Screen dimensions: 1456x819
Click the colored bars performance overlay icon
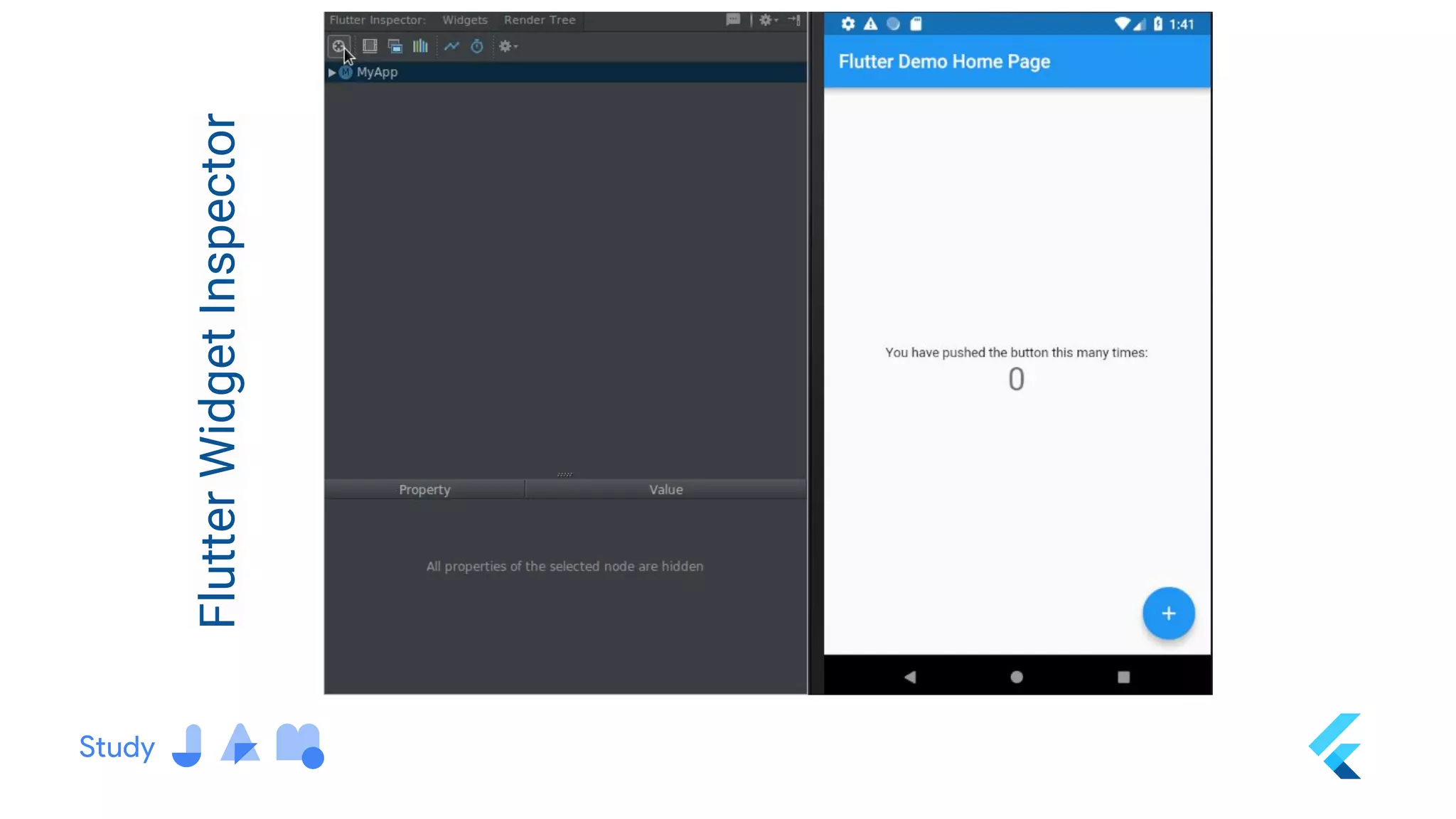click(x=420, y=46)
